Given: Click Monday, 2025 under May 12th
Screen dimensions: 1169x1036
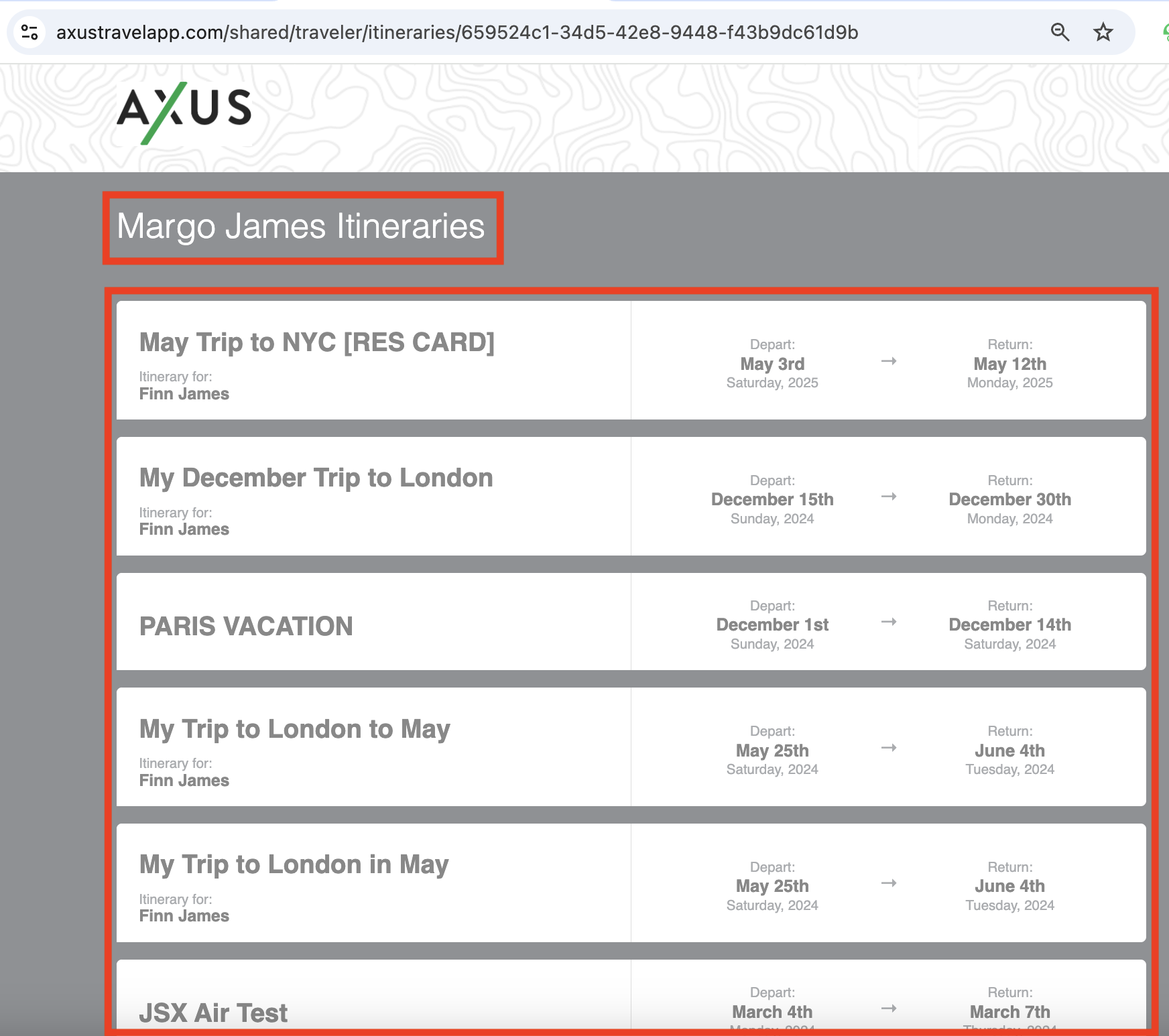Looking at the screenshot, I should tap(1010, 383).
